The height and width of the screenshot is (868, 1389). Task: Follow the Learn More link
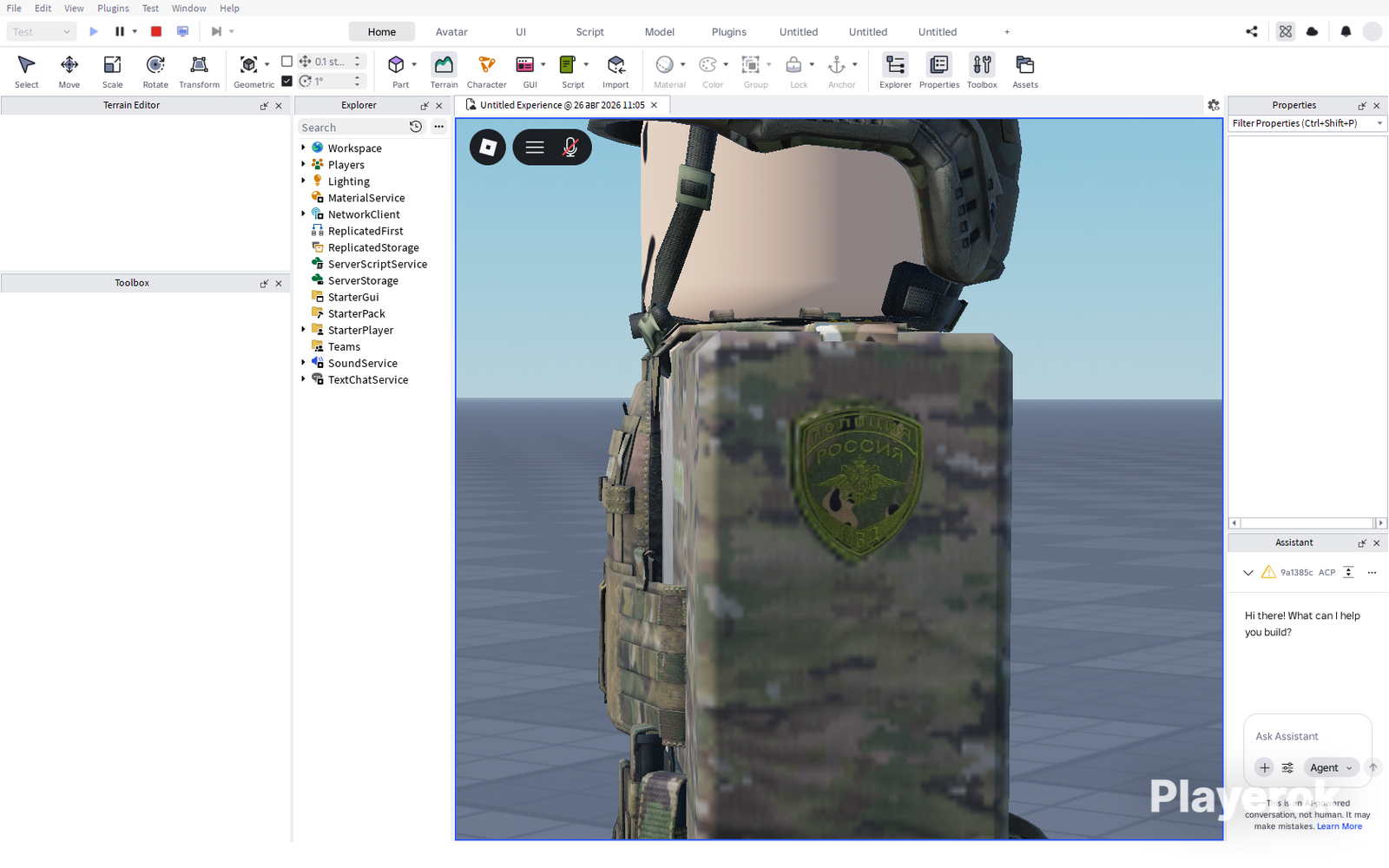pyautogui.click(x=1340, y=826)
